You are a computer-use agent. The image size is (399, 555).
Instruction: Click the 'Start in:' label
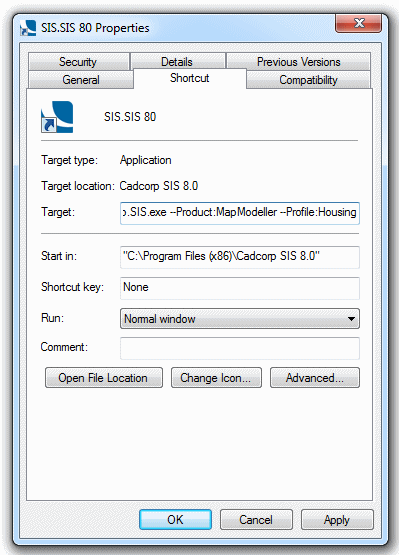(59, 256)
